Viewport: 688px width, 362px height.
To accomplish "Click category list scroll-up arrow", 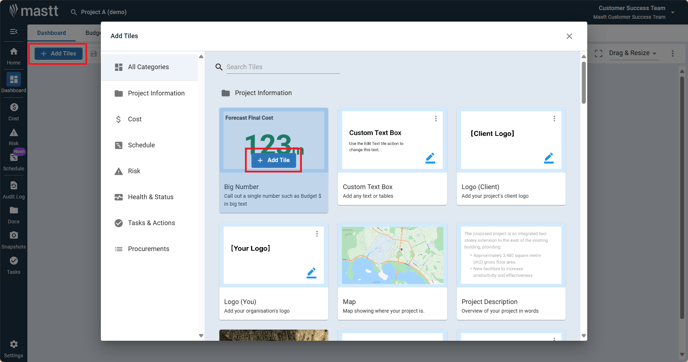I will pyautogui.click(x=201, y=57).
